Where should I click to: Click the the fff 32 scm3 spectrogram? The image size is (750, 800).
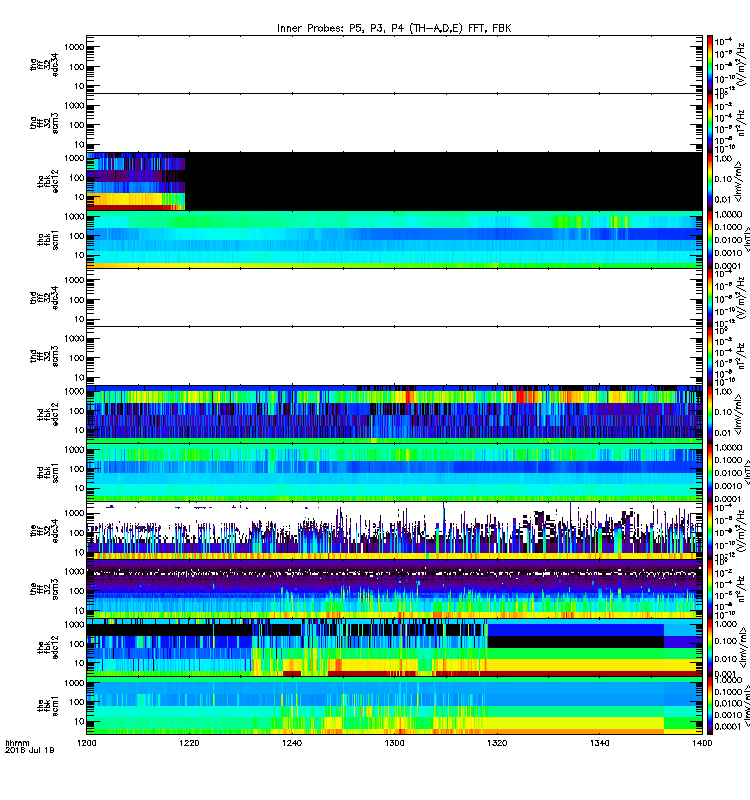pyautogui.click(x=394, y=589)
